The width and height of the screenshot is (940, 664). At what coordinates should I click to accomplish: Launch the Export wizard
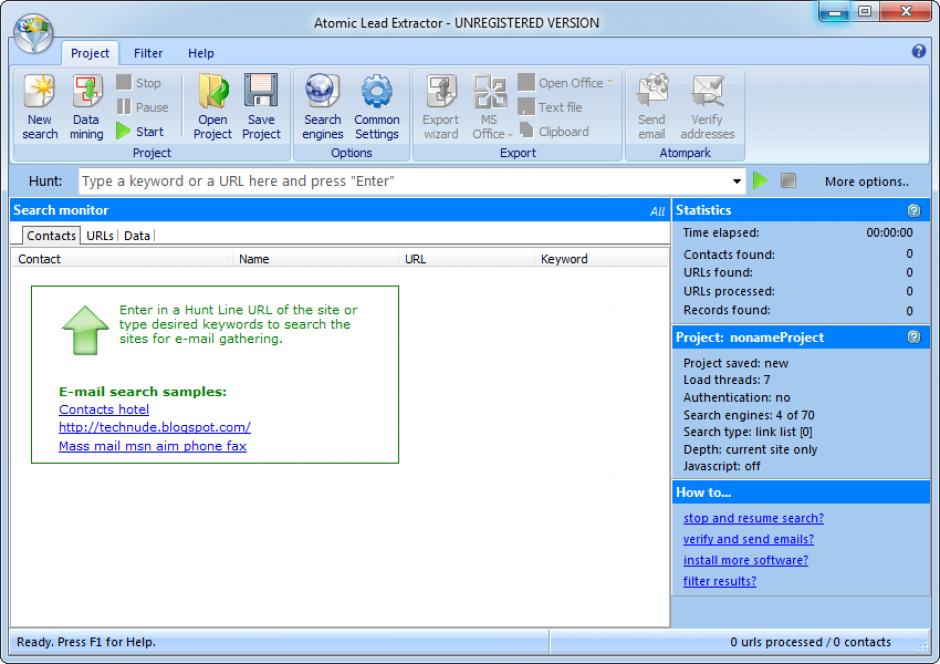441,107
